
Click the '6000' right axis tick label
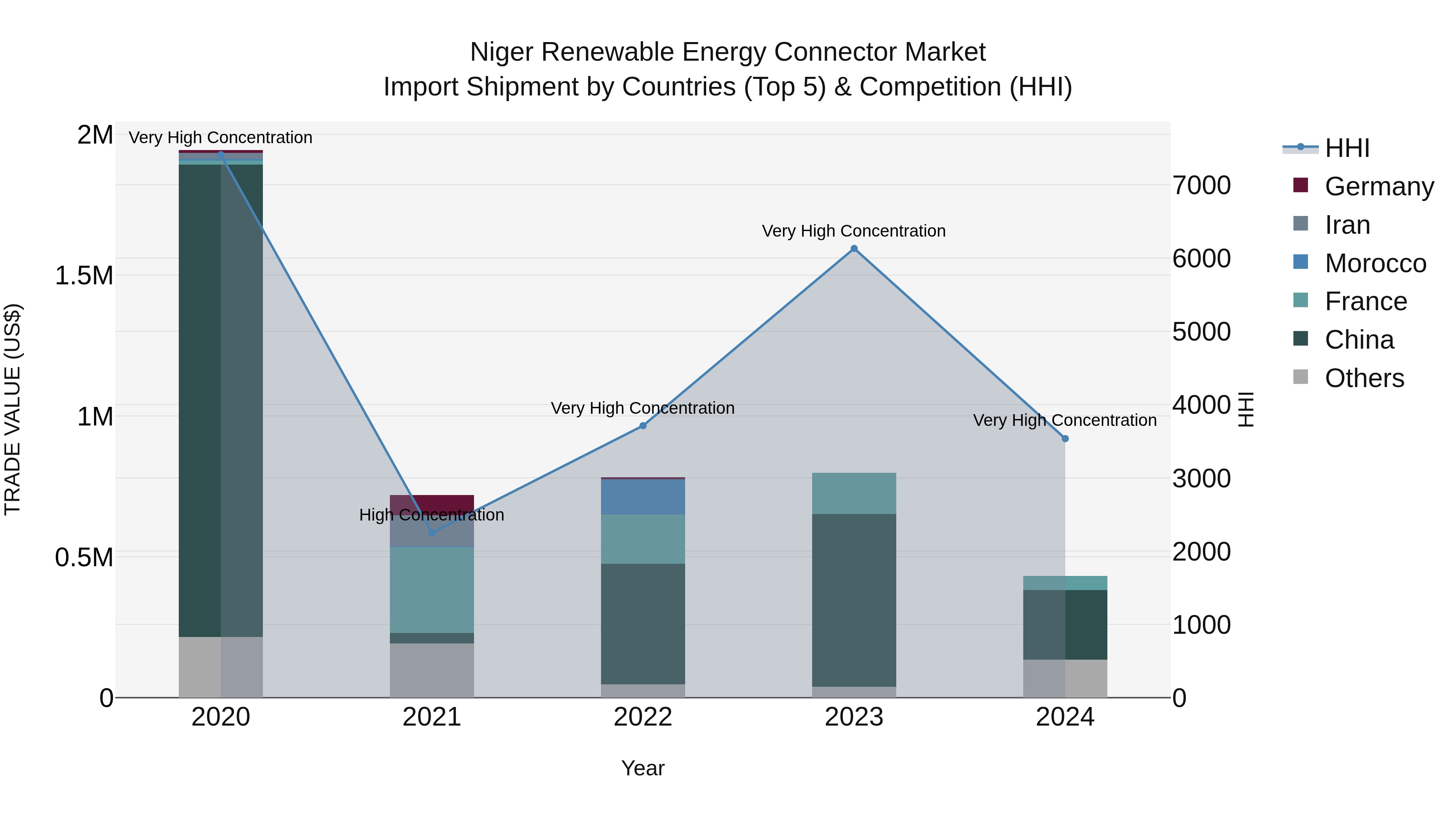click(1202, 258)
